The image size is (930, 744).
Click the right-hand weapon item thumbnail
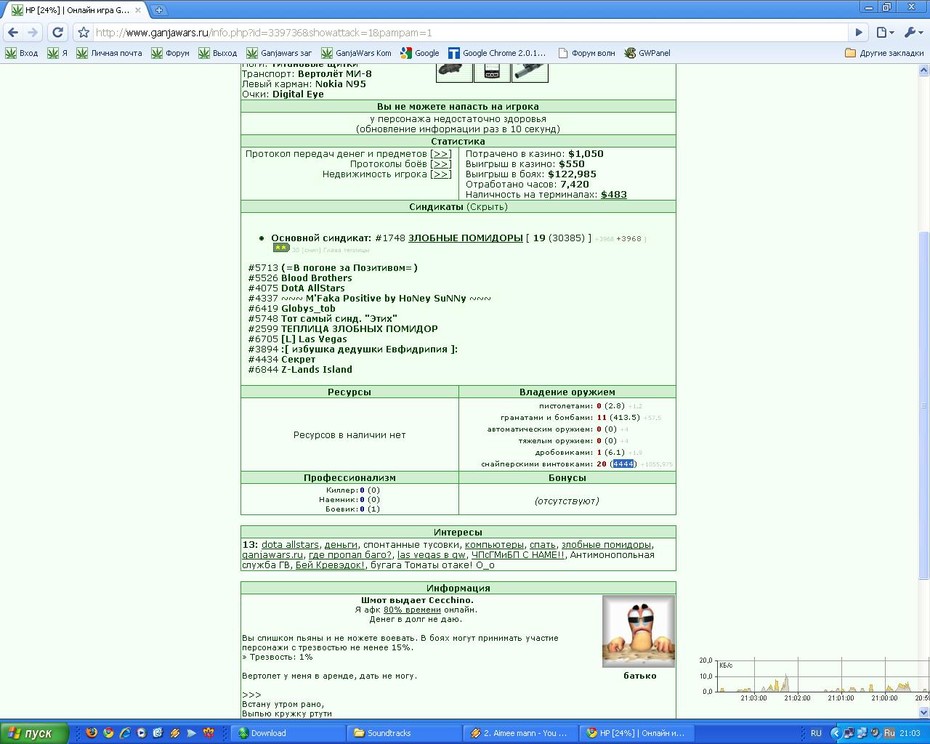coord(530,72)
